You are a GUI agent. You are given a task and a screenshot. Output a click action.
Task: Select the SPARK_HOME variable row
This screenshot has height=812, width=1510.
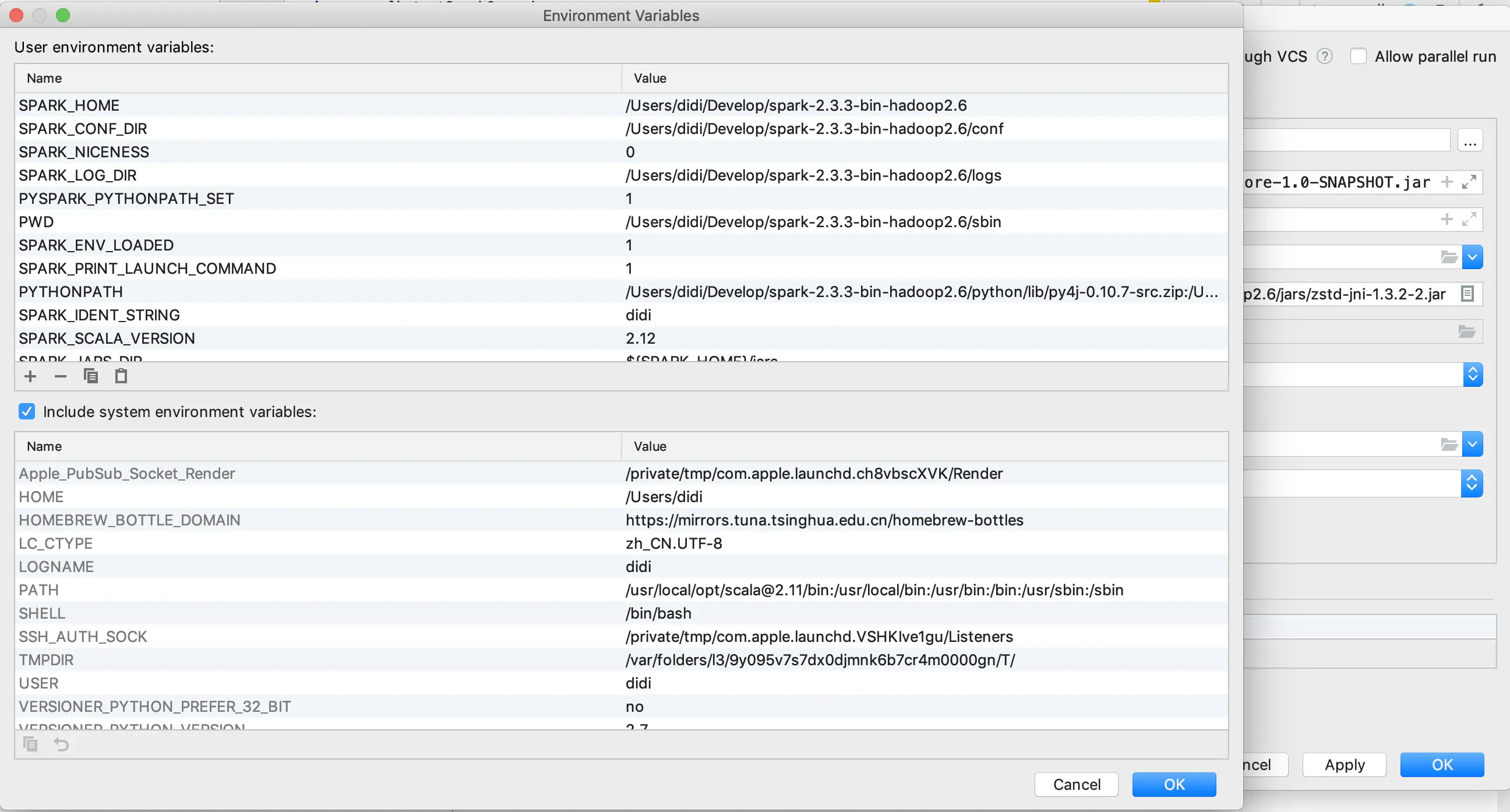pyautogui.click(x=69, y=105)
